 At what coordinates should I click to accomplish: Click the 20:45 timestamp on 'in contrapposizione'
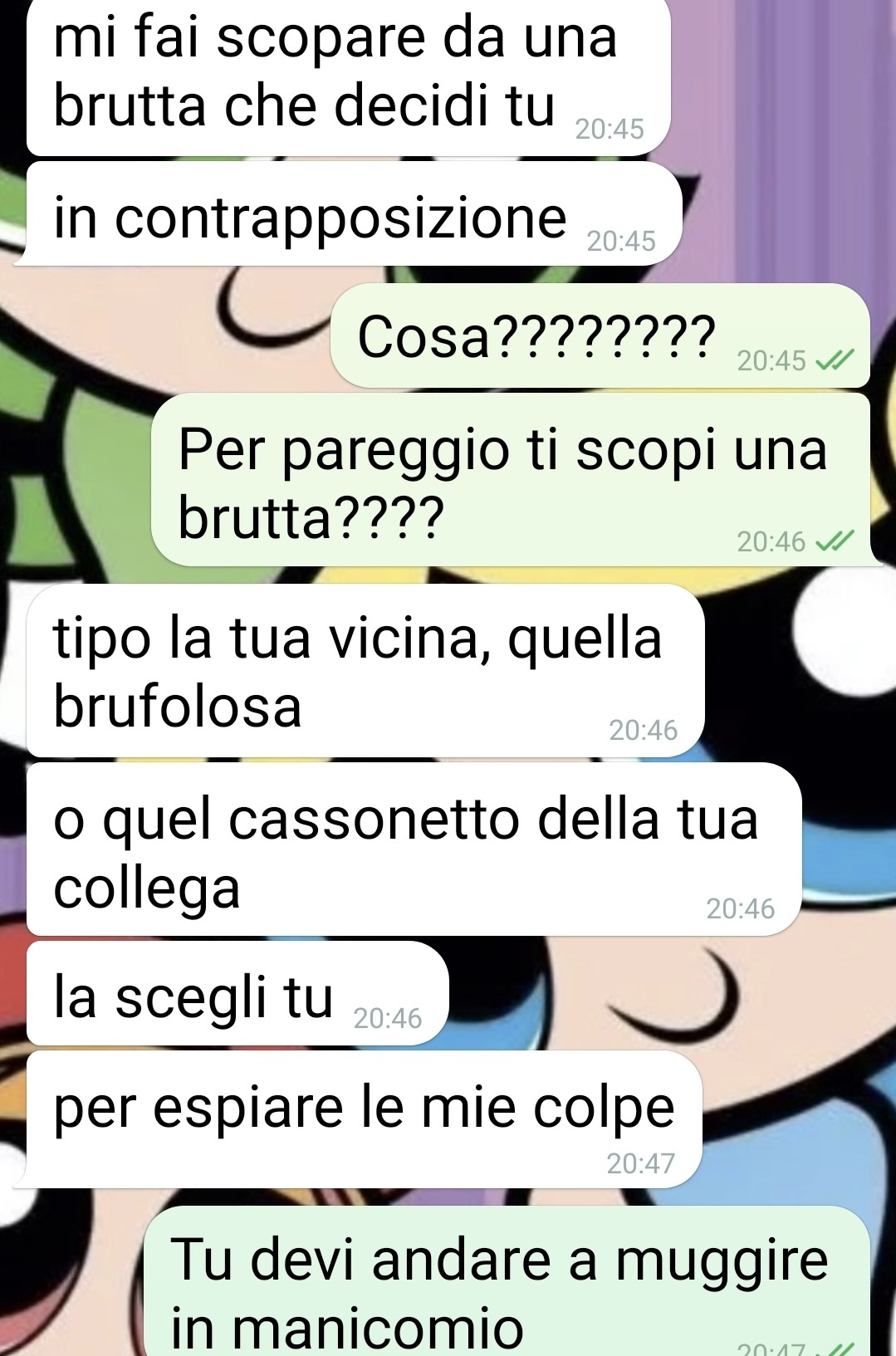coord(621,241)
